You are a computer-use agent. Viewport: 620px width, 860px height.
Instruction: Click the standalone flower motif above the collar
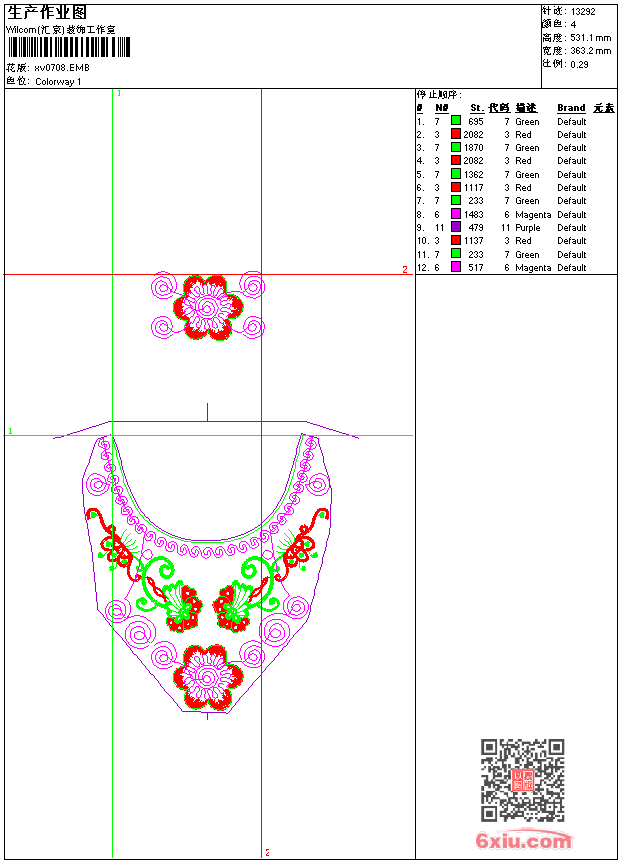(208, 306)
